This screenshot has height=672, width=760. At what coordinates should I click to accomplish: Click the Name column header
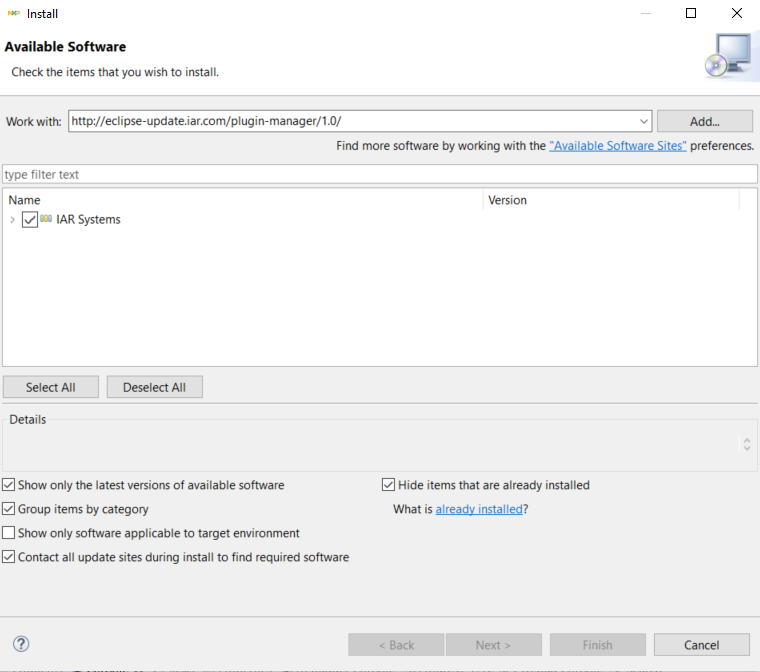(243, 200)
